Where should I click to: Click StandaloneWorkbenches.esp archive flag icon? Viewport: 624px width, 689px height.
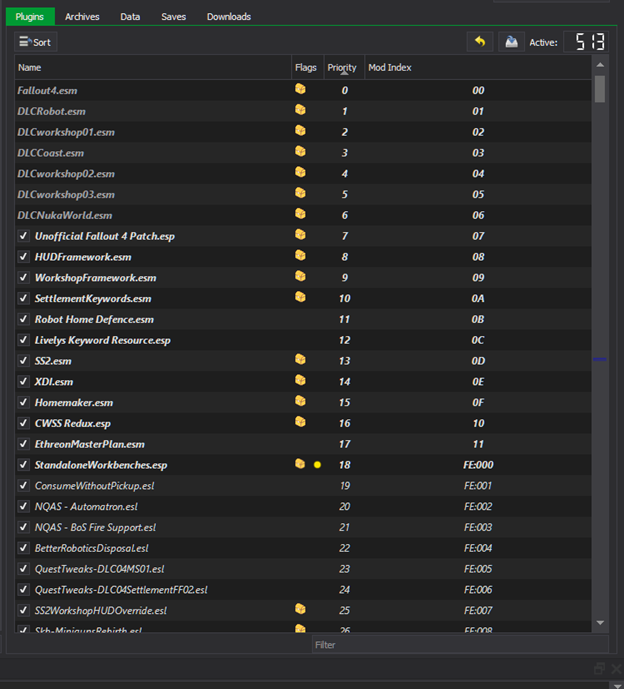click(300, 464)
